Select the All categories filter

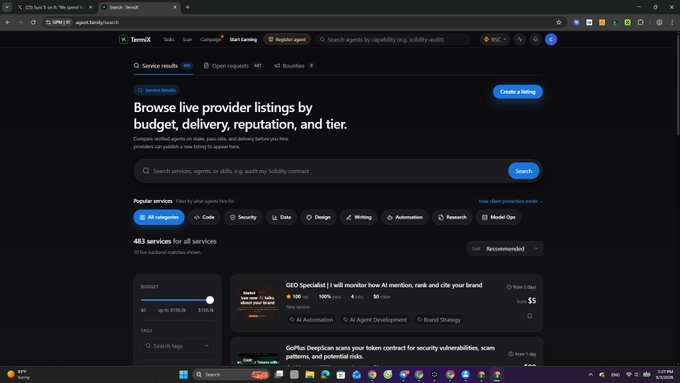click(x=159, y=217)
